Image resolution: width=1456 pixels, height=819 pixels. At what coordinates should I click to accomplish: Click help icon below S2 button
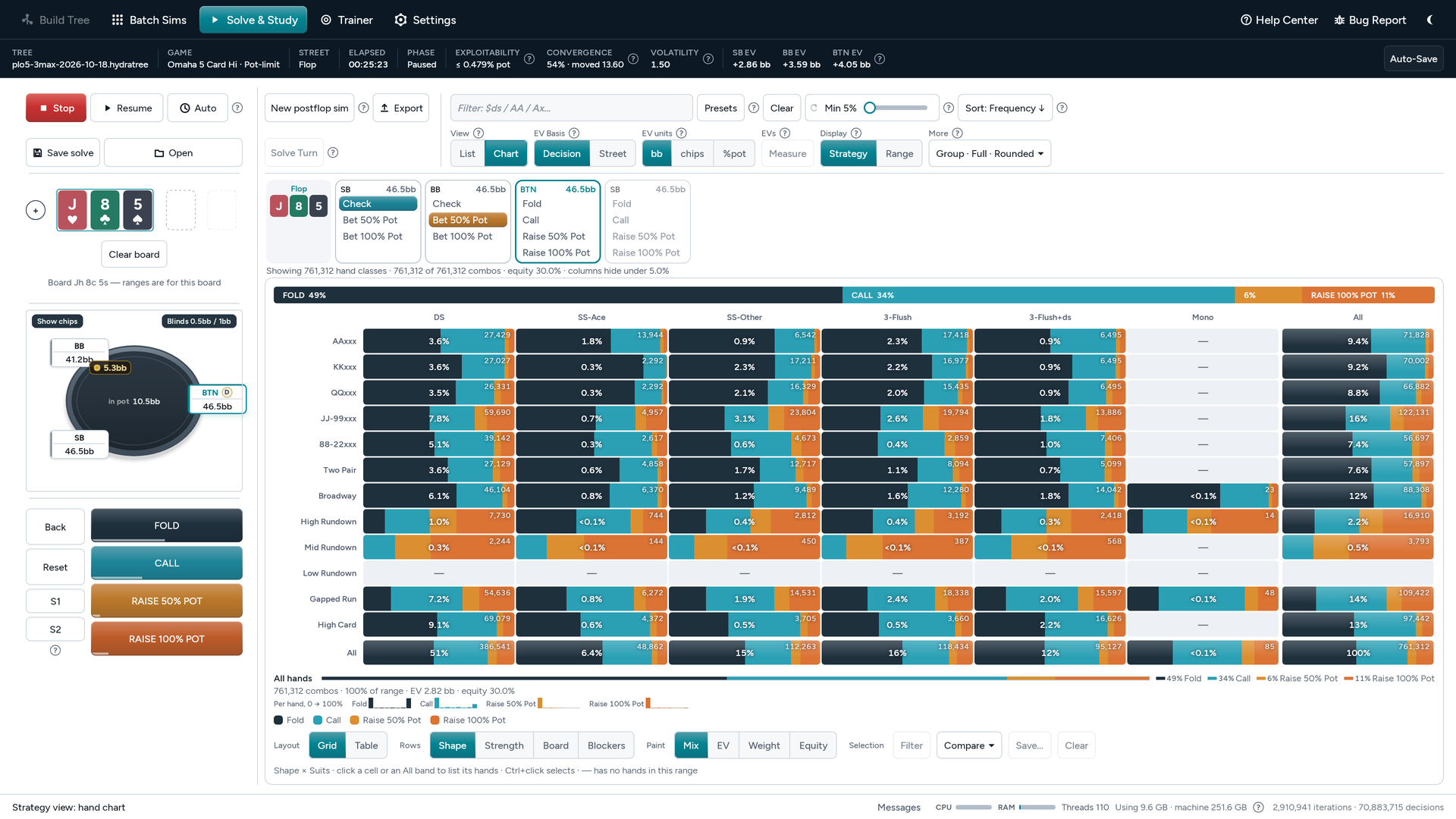coord(55,650)
